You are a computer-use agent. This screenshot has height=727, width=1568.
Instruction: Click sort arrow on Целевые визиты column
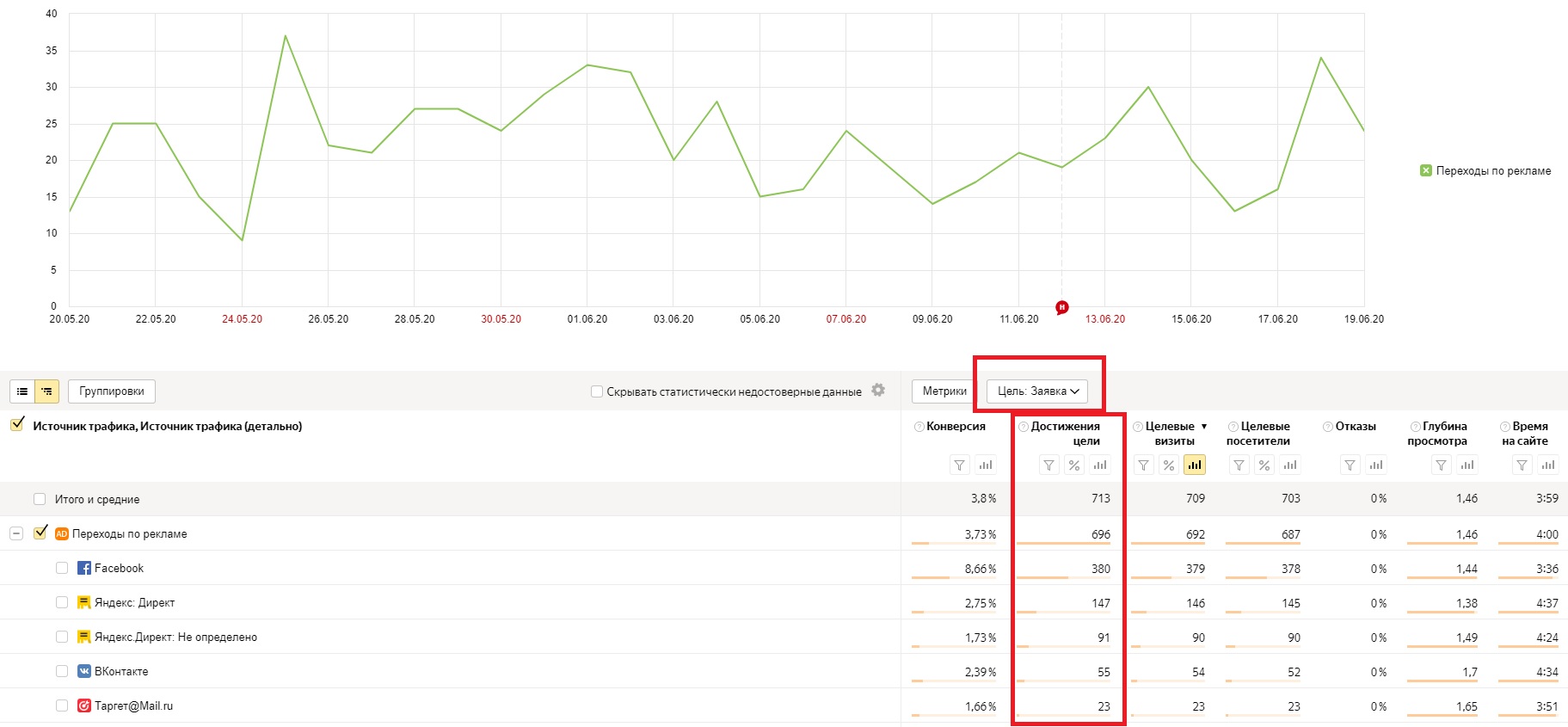pyautogui.click(x=1204, y=427)
